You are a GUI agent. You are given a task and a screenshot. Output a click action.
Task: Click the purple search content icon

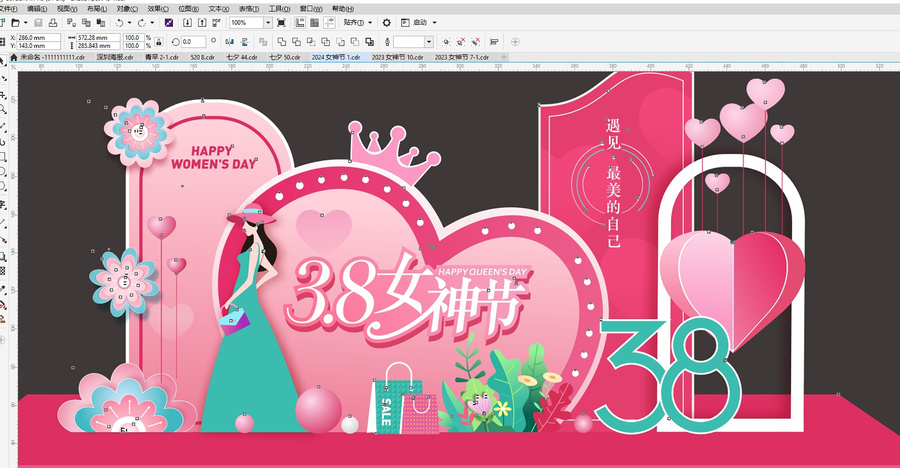click(169, 22)
